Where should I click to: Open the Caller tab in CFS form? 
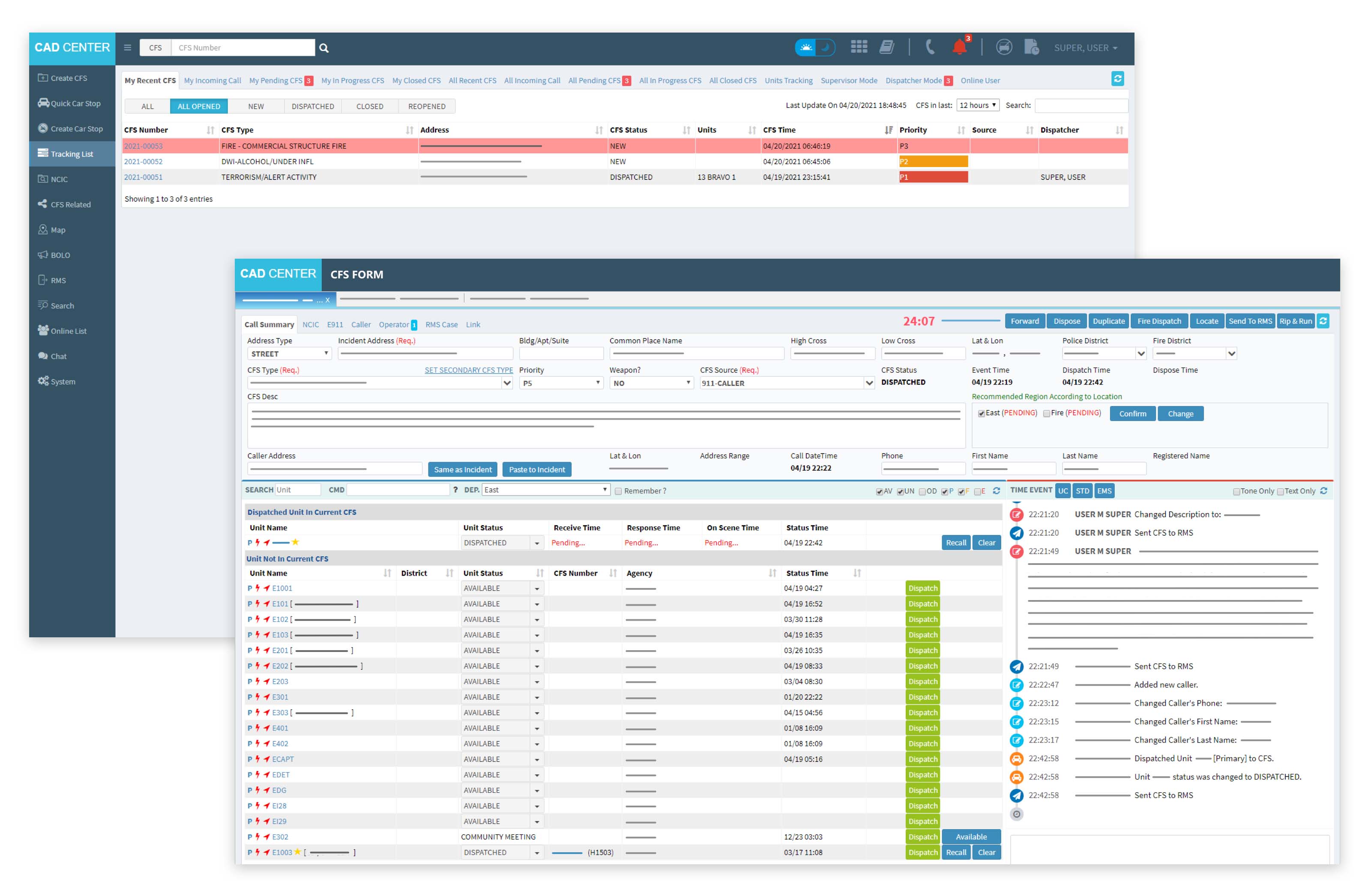click(361, 325)
